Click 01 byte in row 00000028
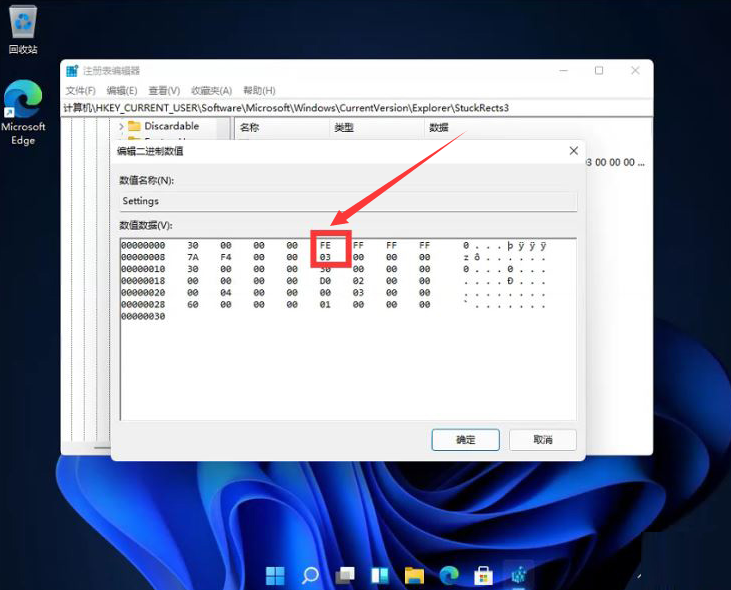Image resolution: width=731 pixels, height=590 pixels. [x=325, y=305]
